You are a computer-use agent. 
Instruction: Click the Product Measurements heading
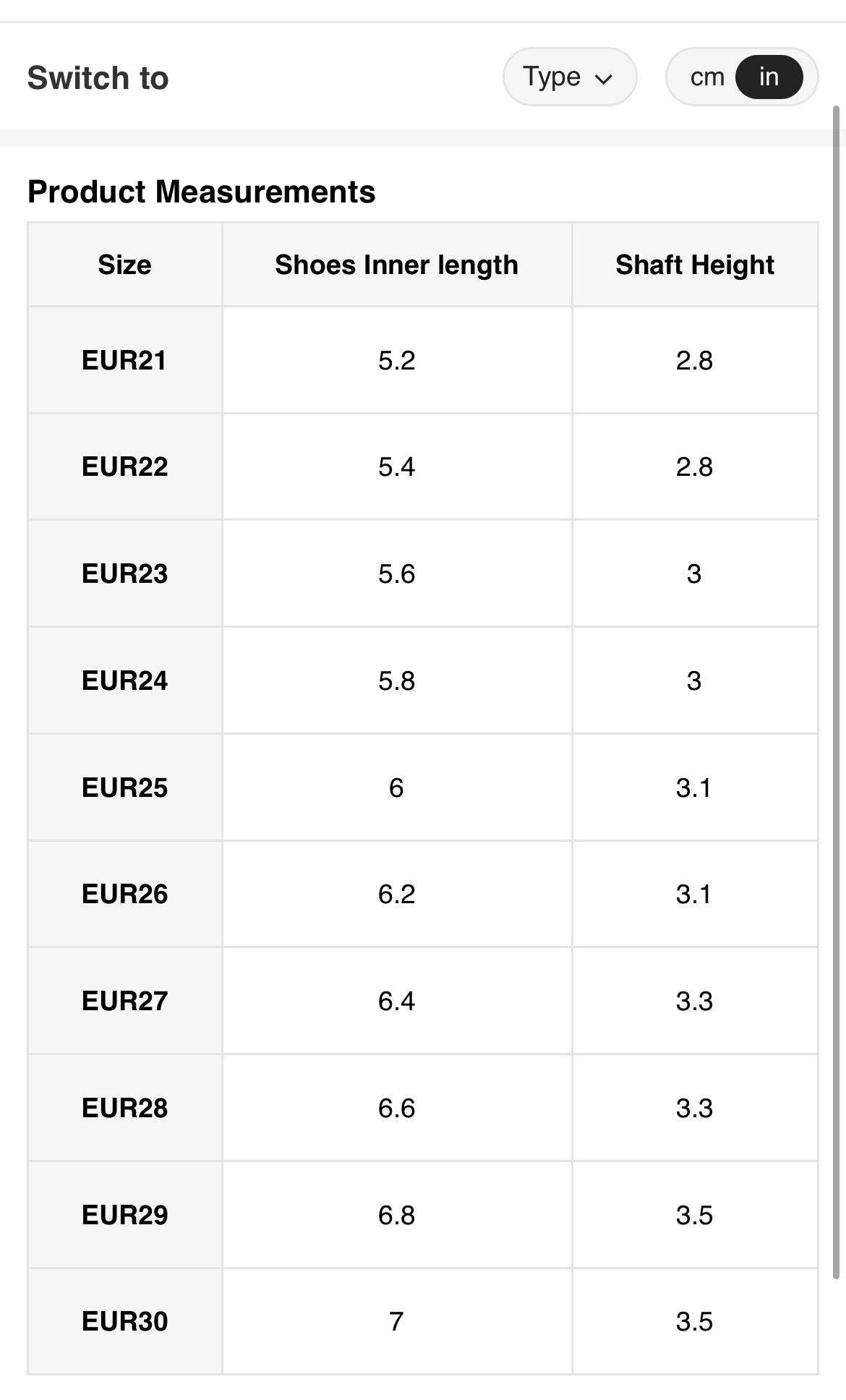tap(201, 192)
